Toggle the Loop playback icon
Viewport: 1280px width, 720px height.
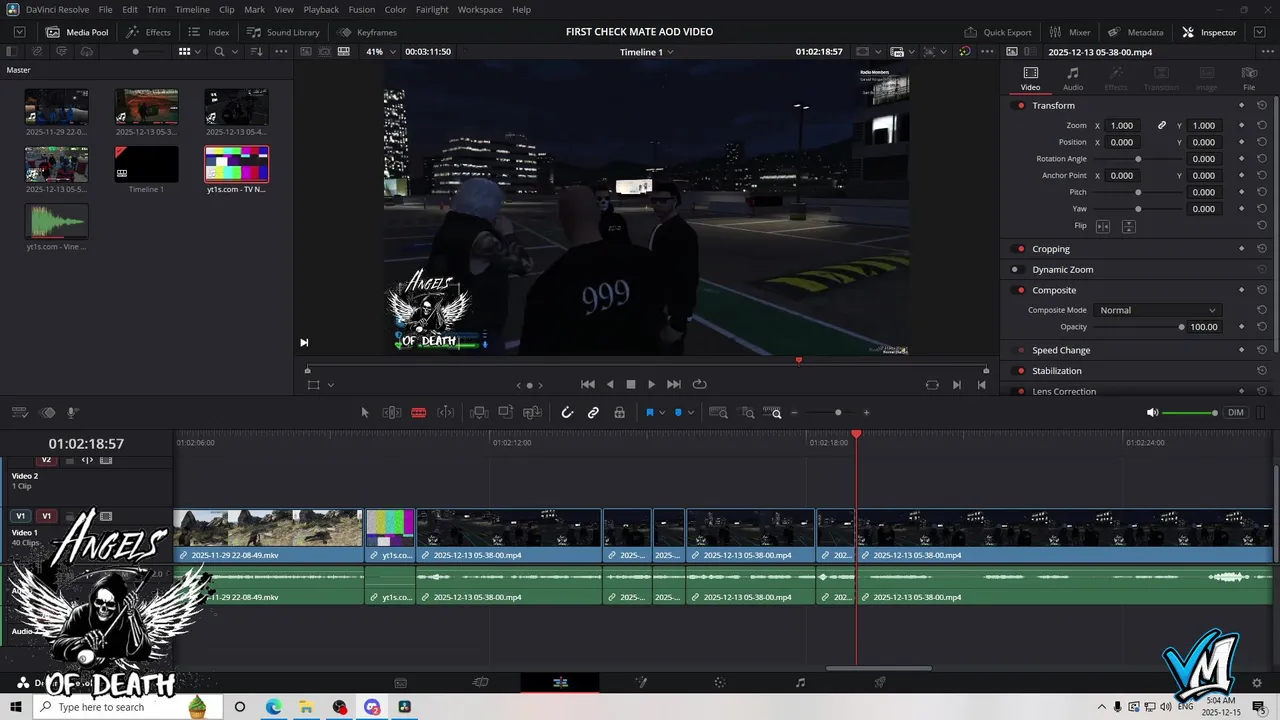699,384
